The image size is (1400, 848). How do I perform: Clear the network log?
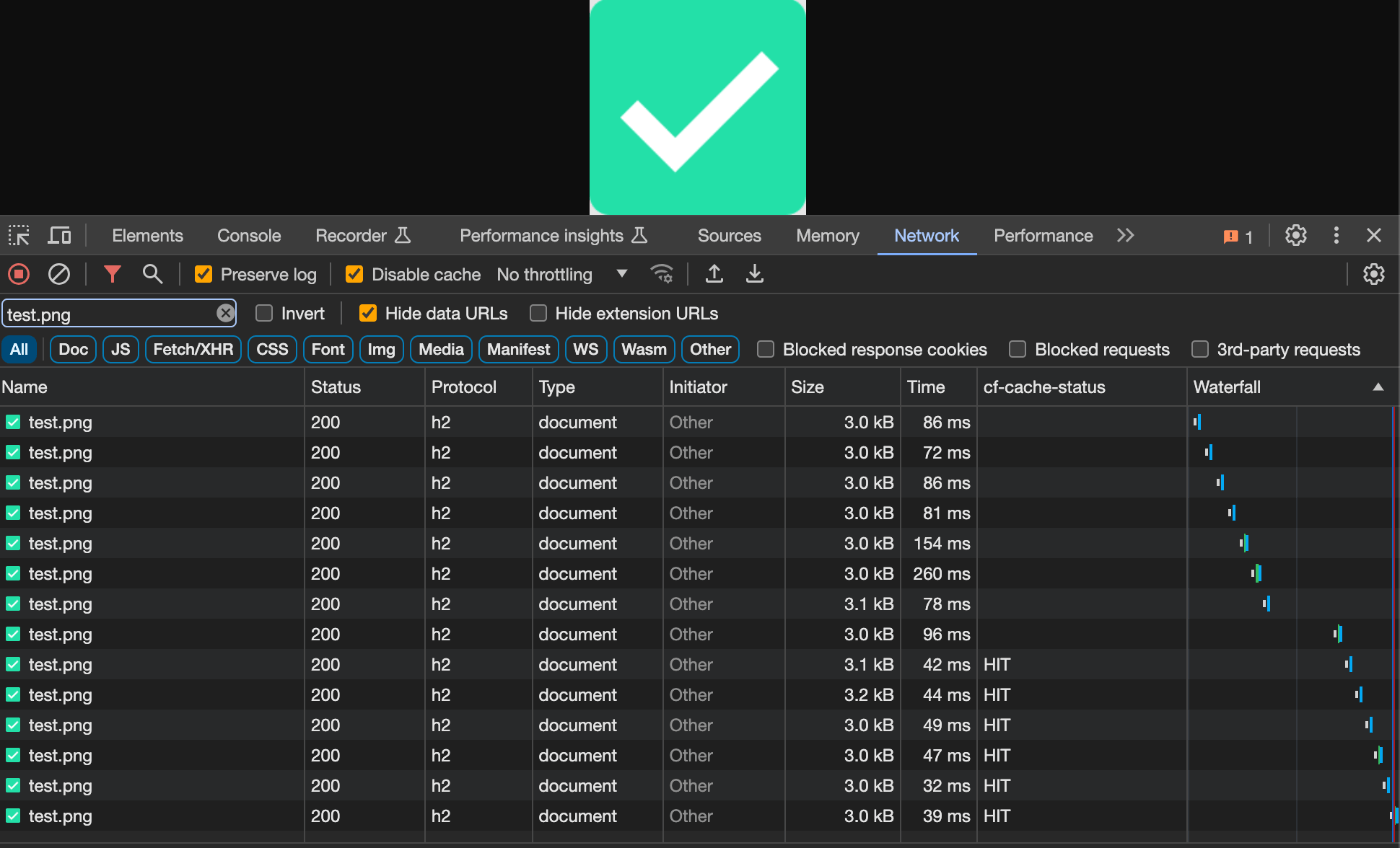point(58,273)
